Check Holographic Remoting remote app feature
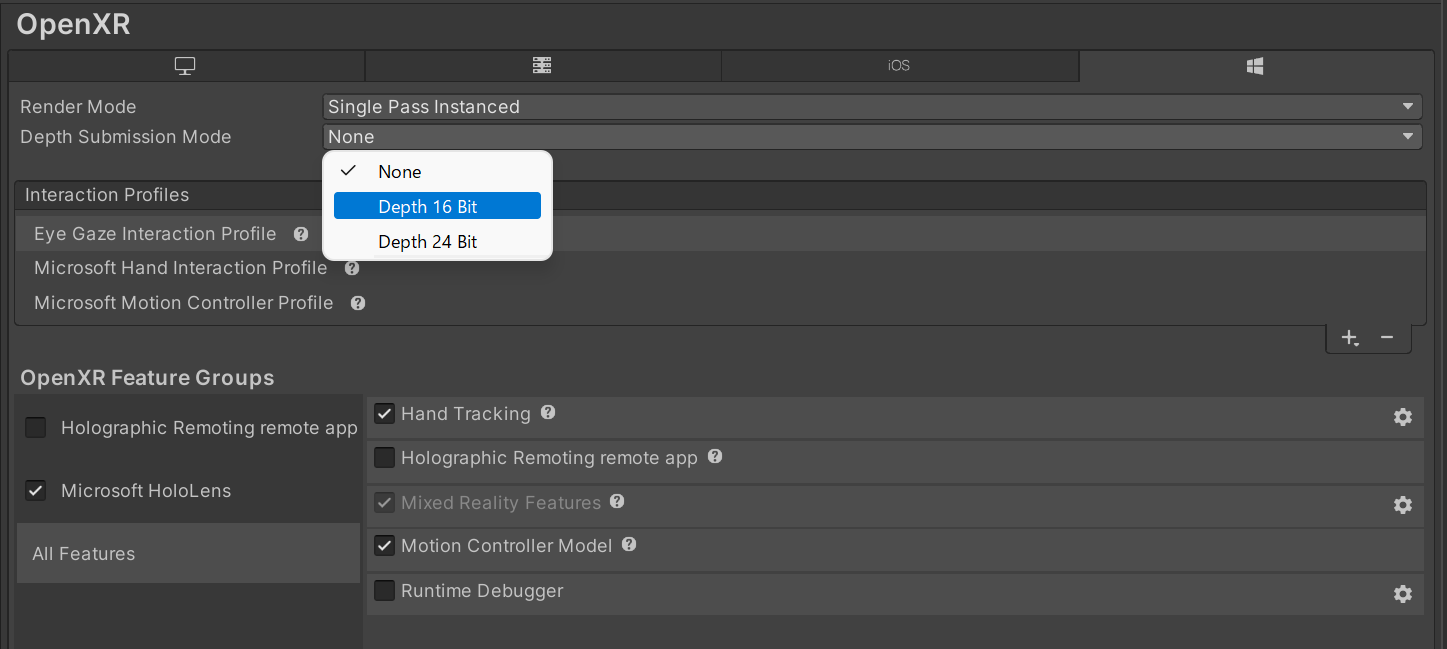The image size is (1447, 649). [x=384, y=458]
